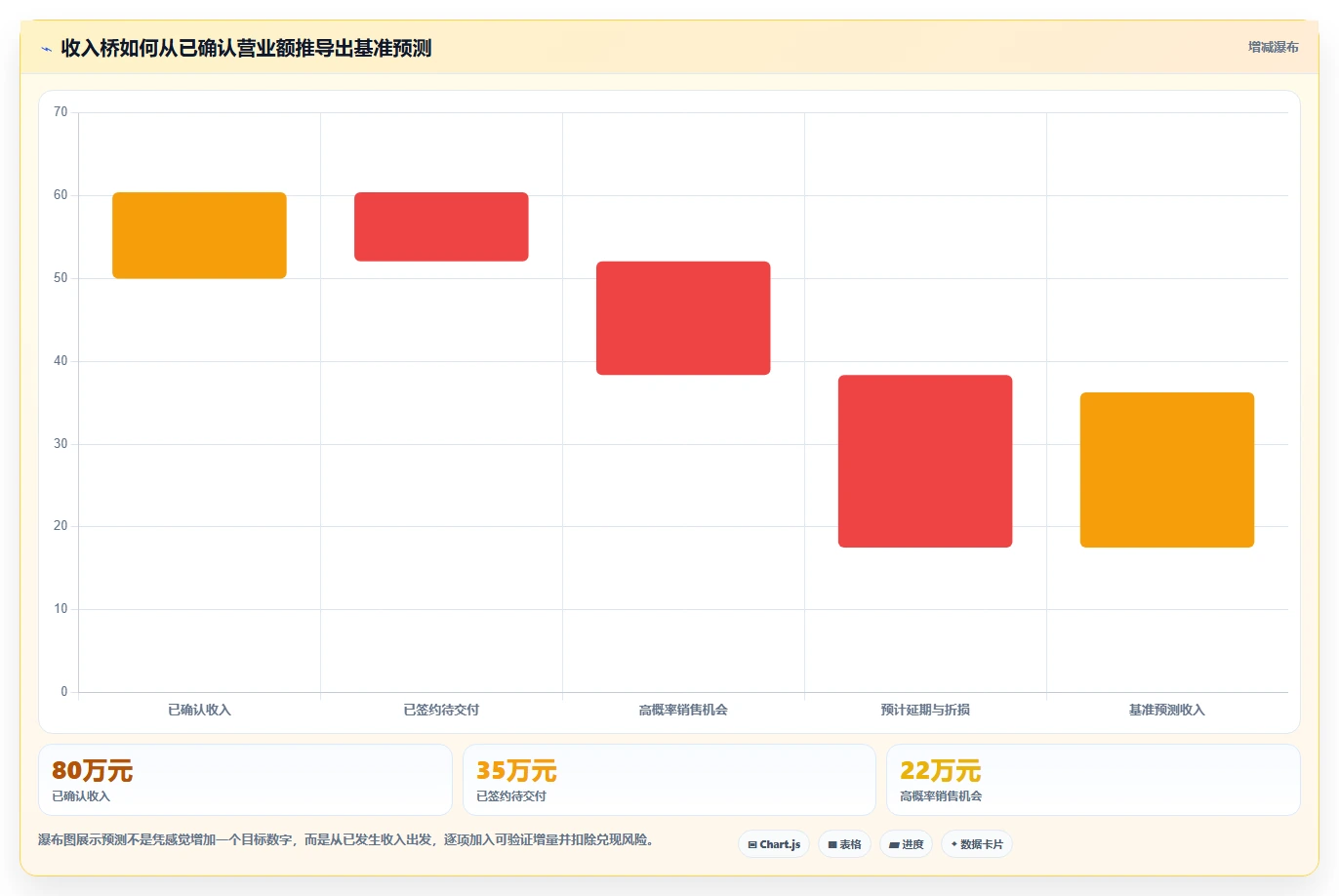Click the title 收入桥如何从已确认营业额推导出基准预测

point(246,48)
